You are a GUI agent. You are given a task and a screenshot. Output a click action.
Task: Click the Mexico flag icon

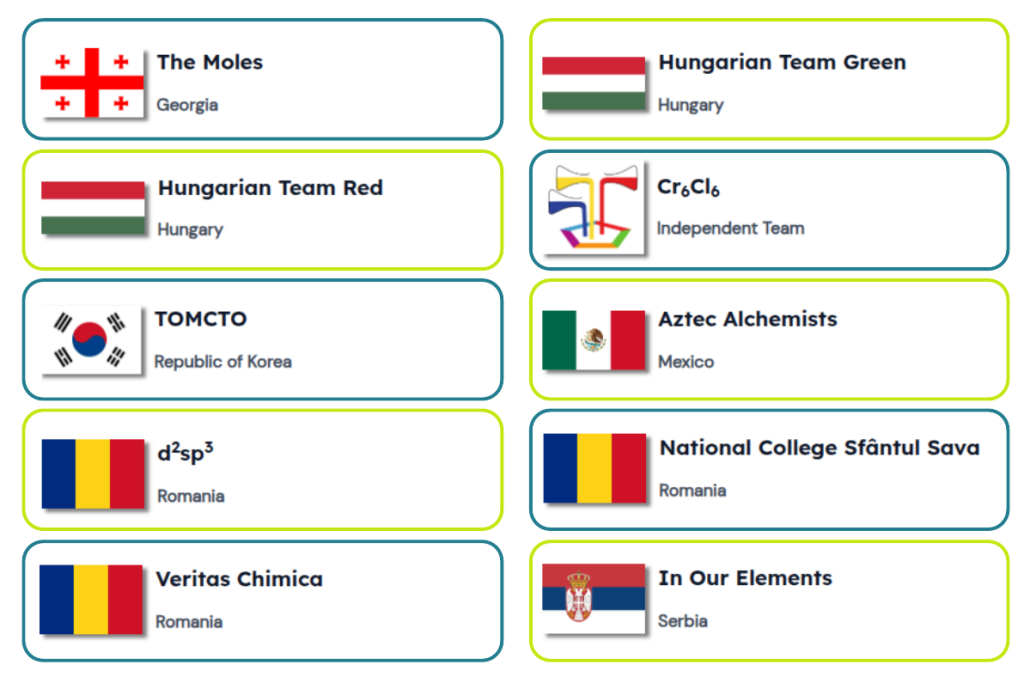[594, 340]
